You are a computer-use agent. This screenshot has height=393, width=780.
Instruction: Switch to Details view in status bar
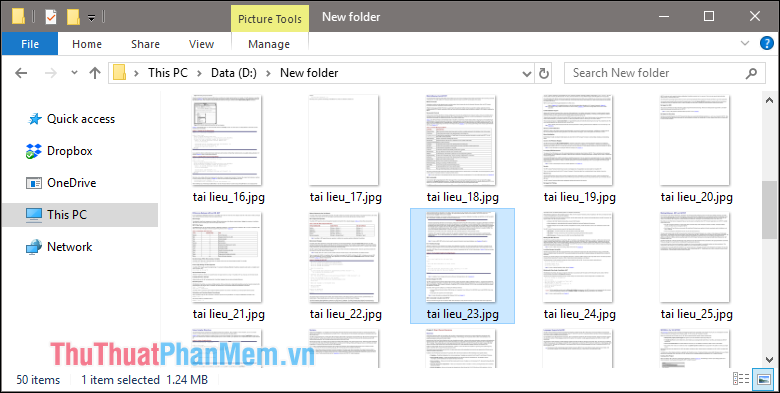coord(741,379)
